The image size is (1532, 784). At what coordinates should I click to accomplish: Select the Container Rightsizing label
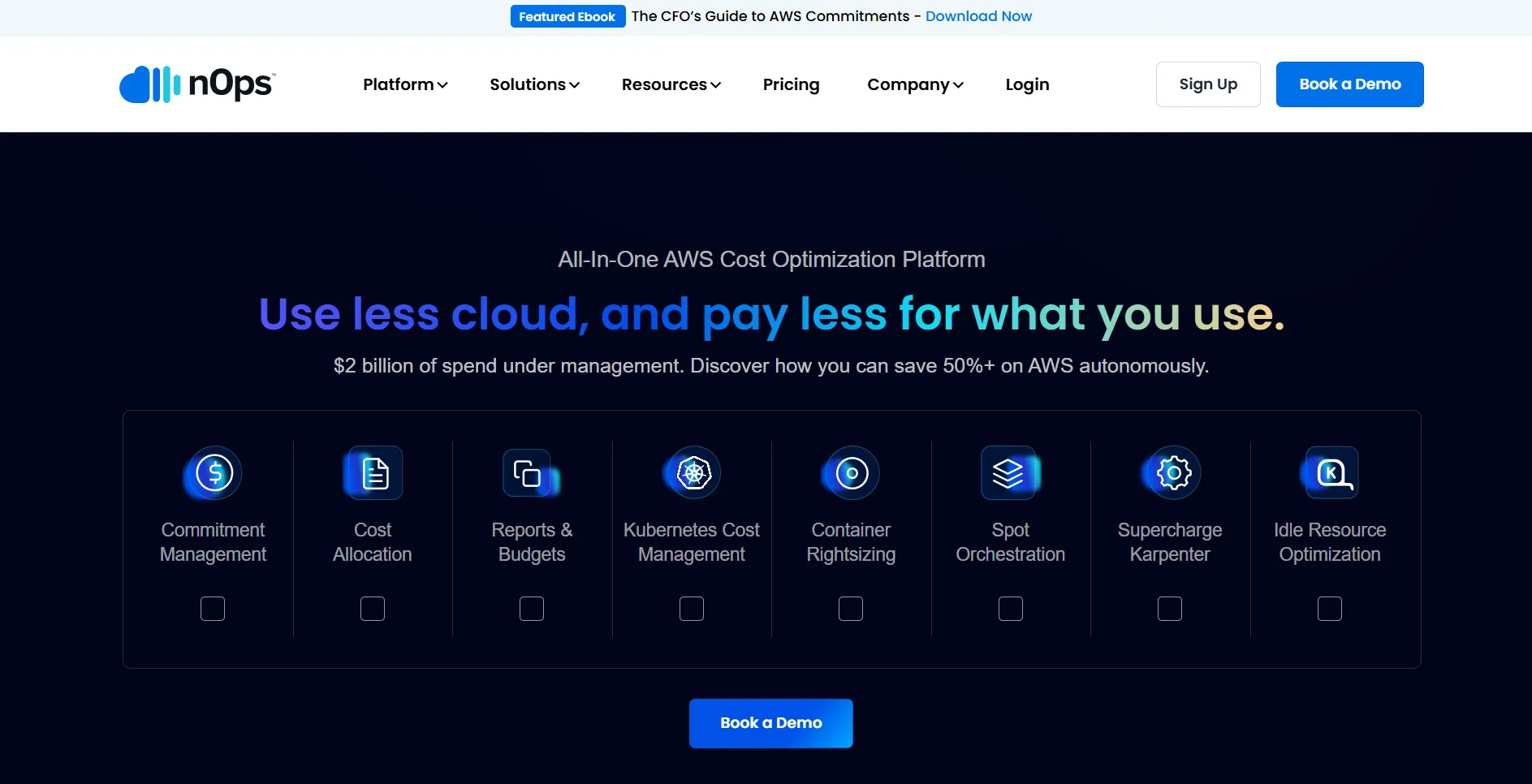(851, 542)
